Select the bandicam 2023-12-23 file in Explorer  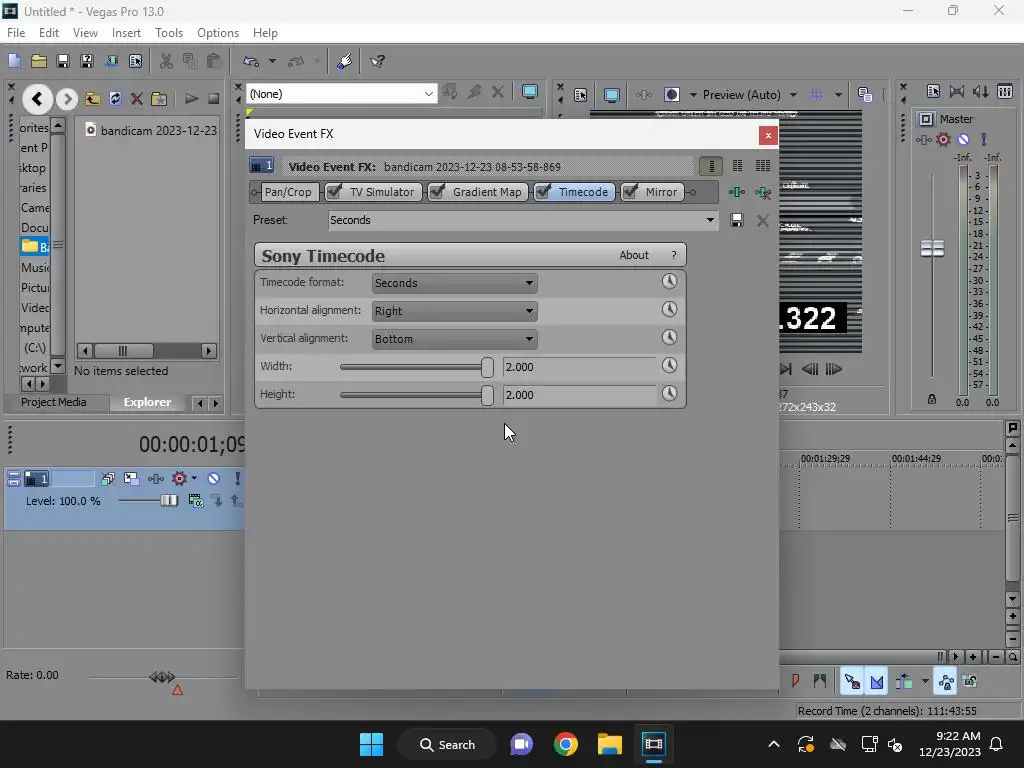[152, 131]
